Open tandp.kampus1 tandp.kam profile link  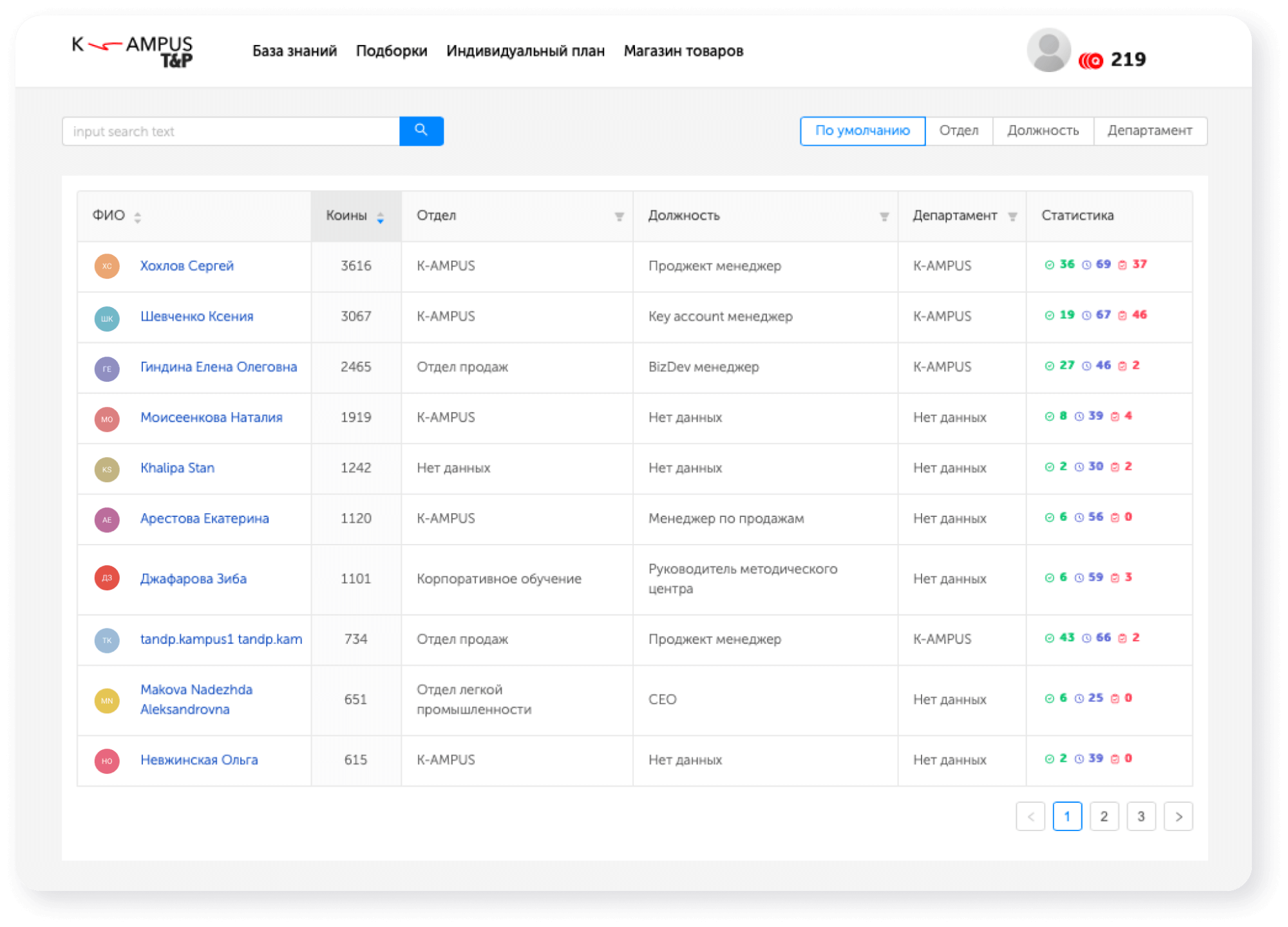click(222, 639)
